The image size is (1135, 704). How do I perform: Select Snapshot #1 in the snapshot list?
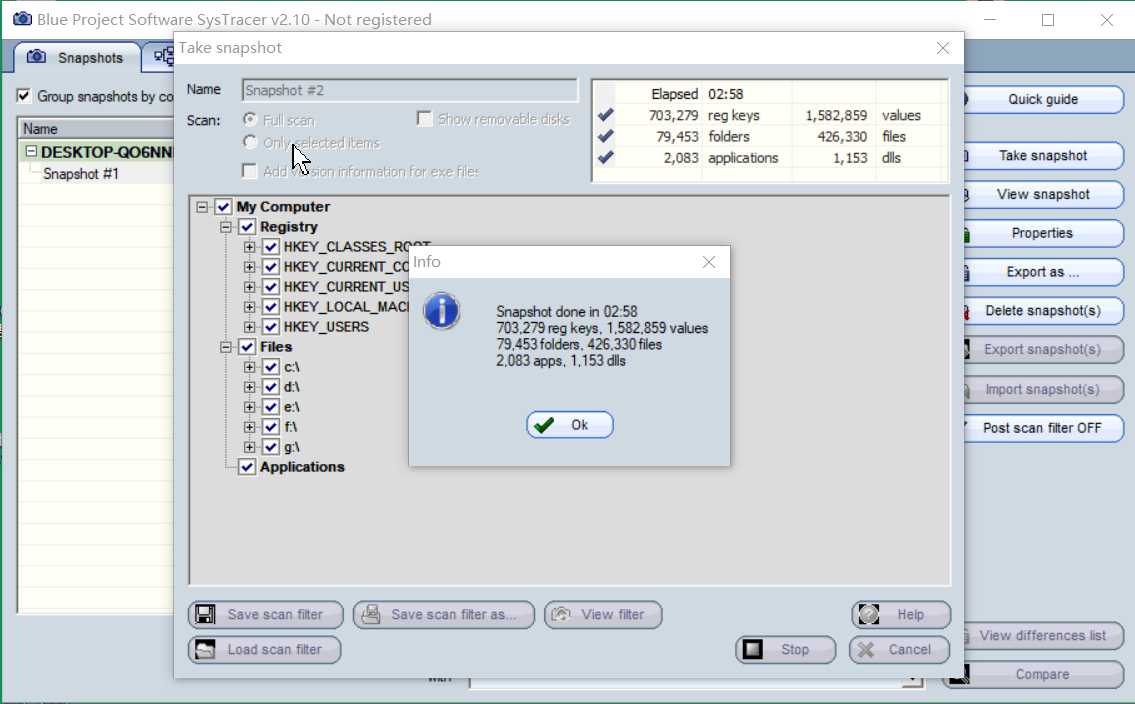tap(80, 174)
